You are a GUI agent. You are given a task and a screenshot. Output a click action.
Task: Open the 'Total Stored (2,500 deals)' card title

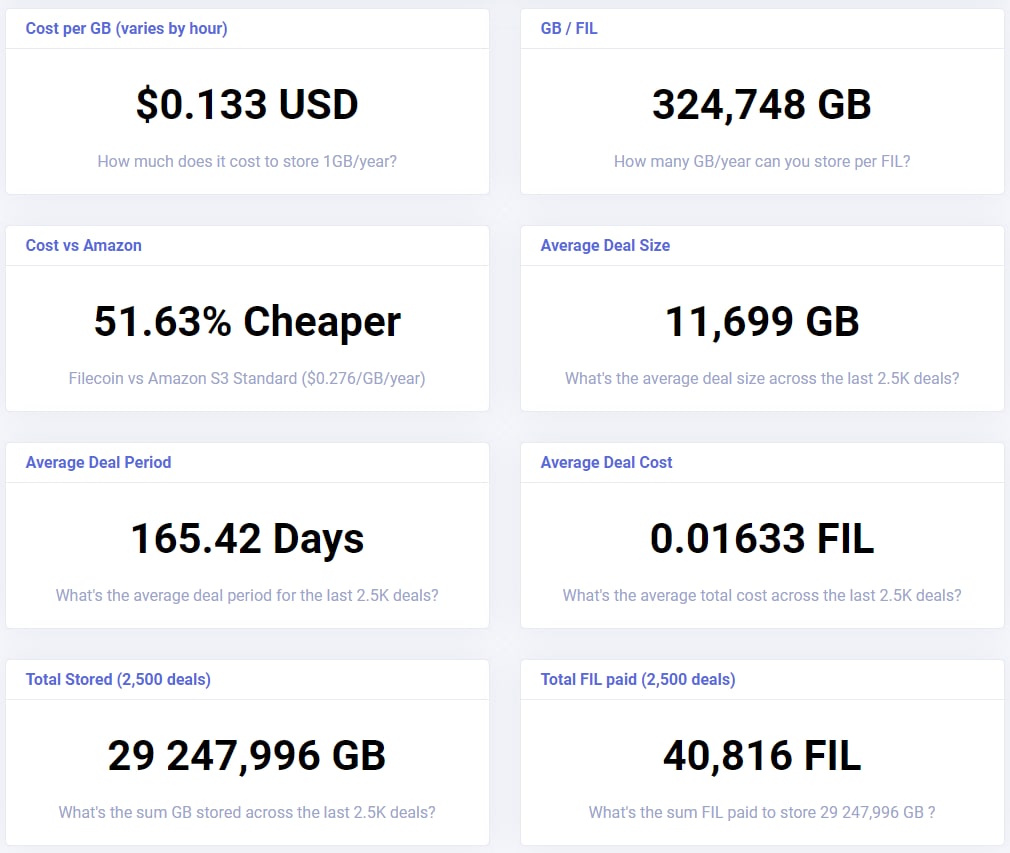click(x=118, y=680)
